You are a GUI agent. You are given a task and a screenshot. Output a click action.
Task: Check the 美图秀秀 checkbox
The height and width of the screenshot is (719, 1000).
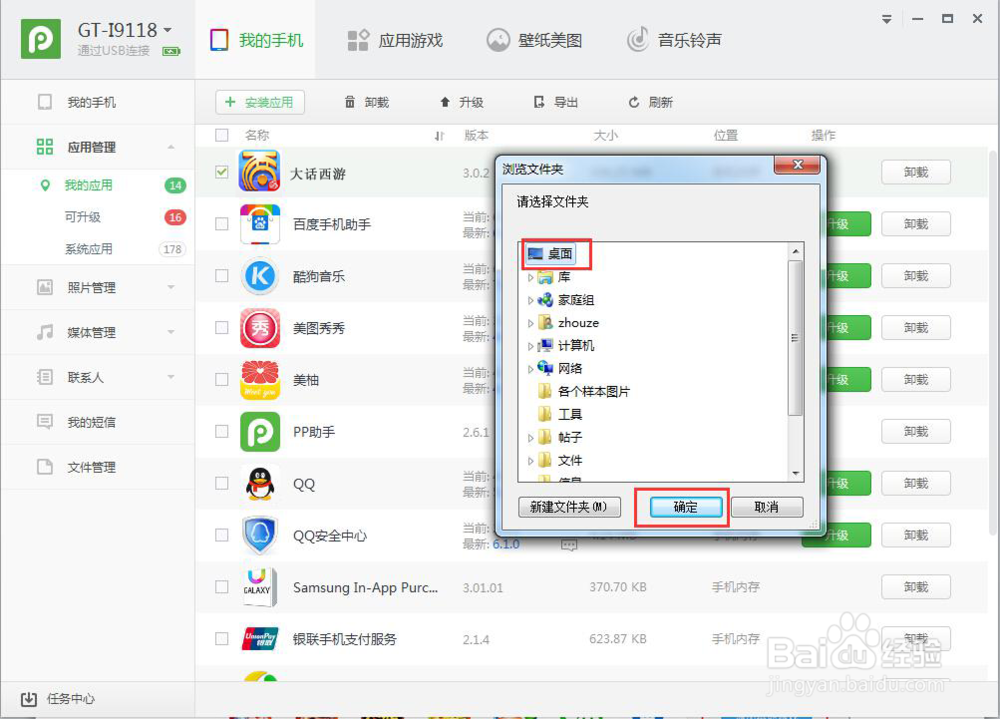coord(221,327)
